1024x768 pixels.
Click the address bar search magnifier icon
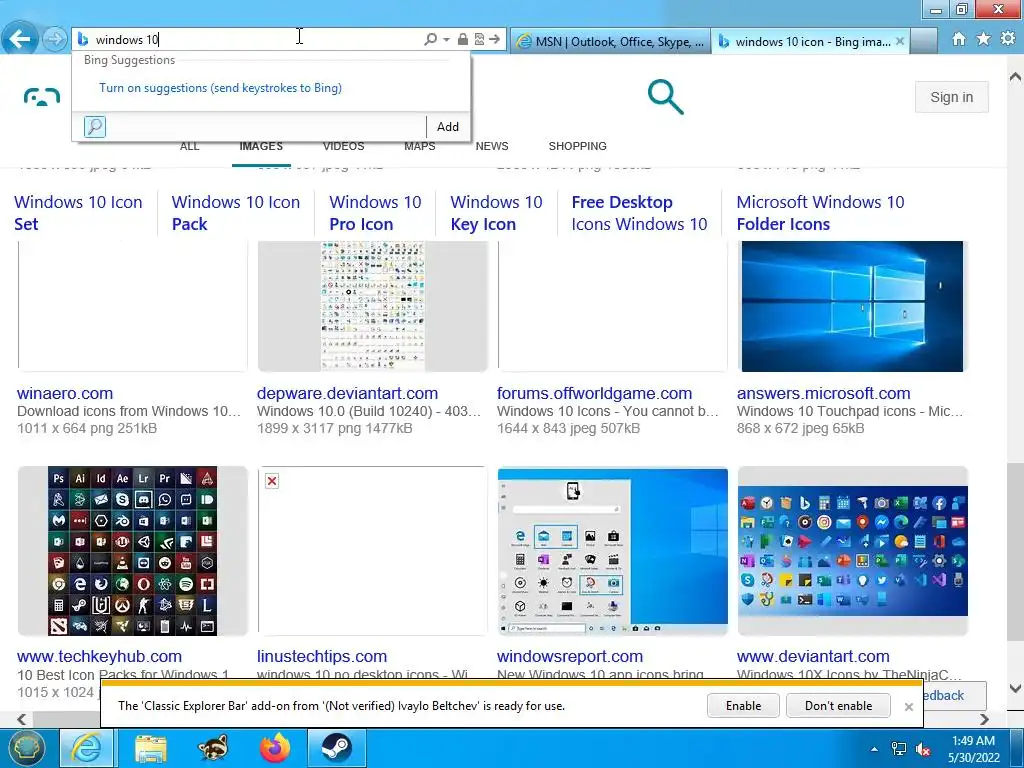tap(430, 39)
